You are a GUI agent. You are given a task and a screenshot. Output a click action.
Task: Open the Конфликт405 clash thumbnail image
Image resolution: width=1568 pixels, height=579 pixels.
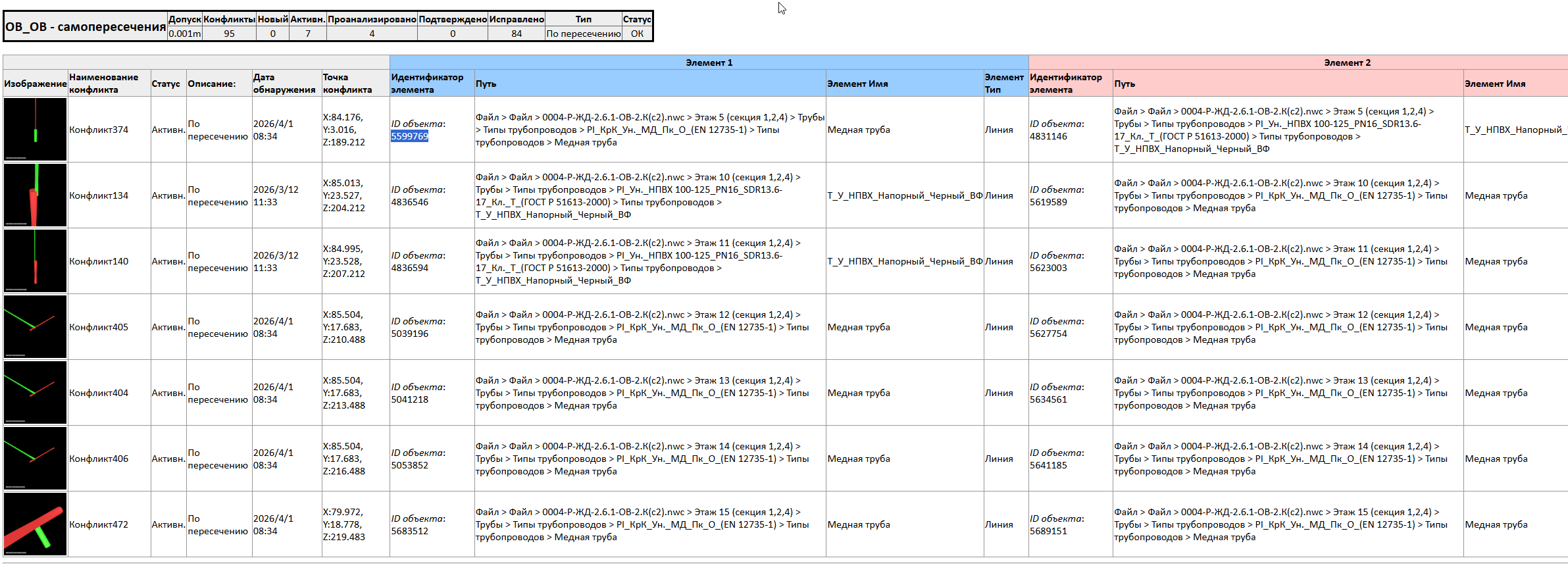pos(35,326)
